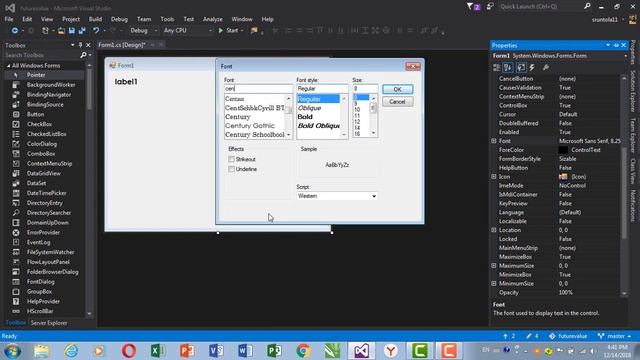Click the notifications flag icon

coord(473,7)
